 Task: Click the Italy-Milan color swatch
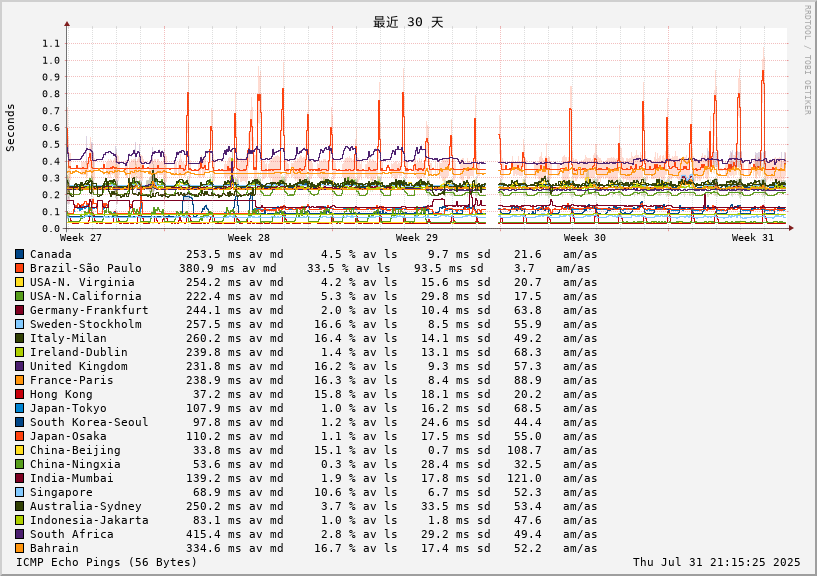(x=20, y=338)
